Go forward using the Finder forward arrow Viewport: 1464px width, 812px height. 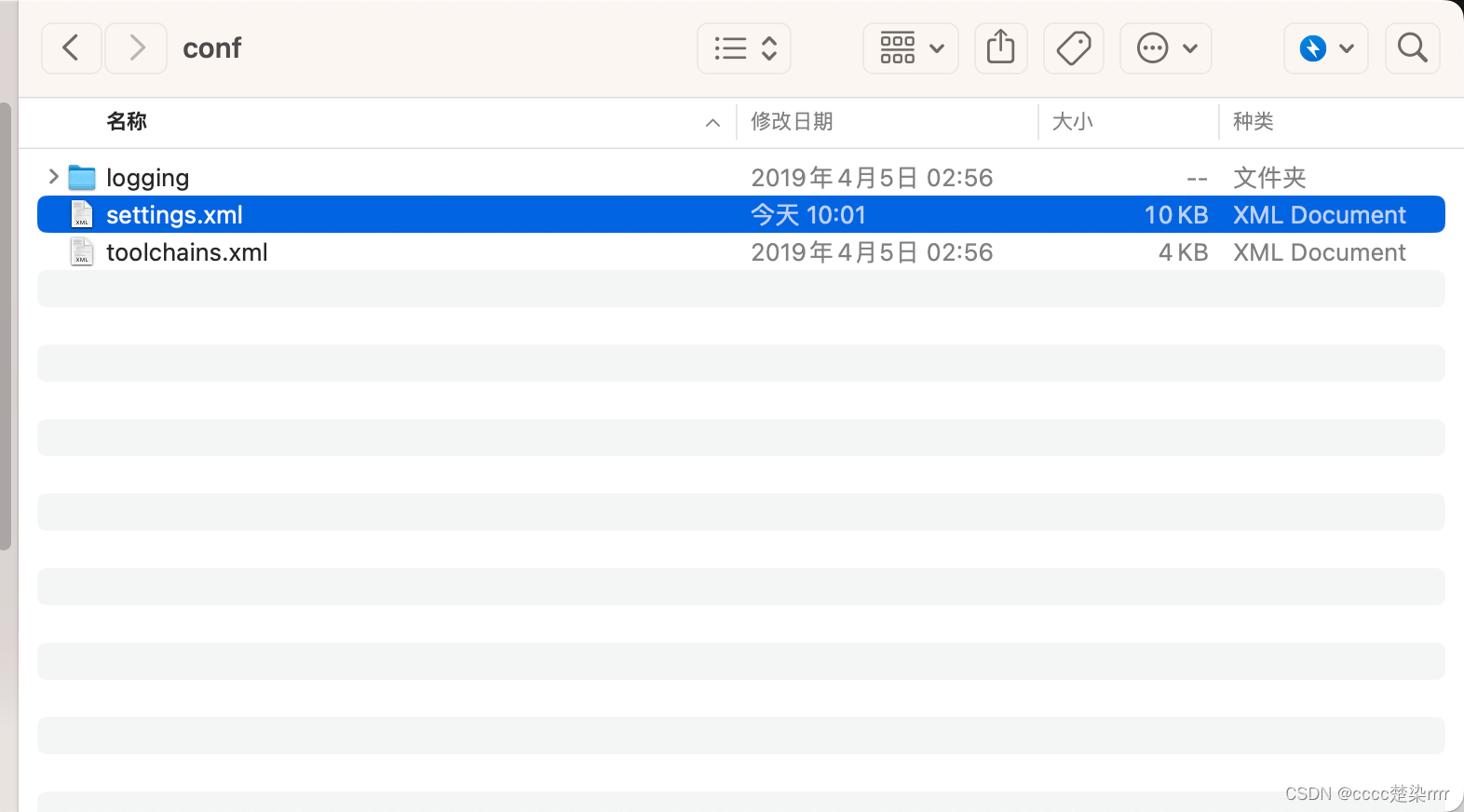(136, 47)
